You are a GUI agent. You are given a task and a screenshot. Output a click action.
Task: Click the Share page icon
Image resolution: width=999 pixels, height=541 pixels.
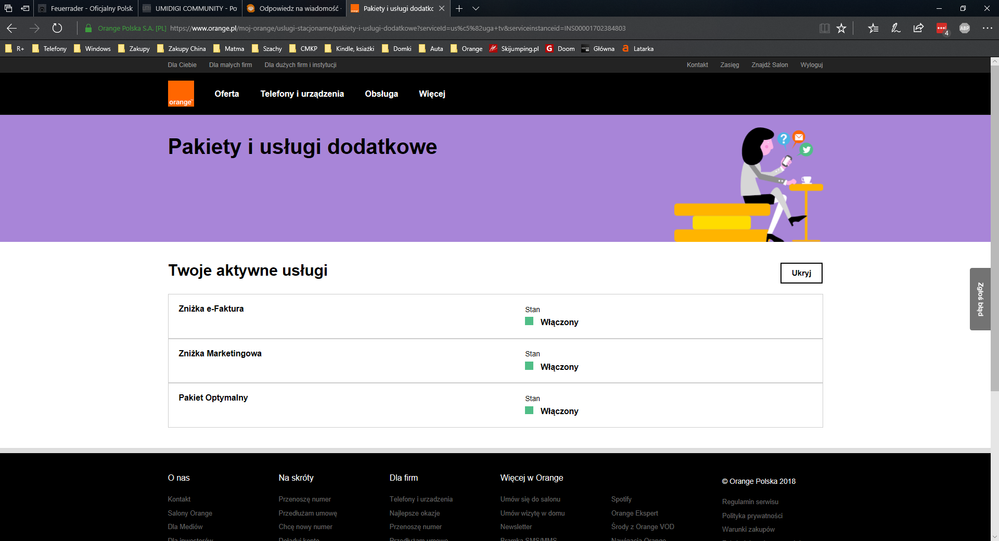pos(918,28)
